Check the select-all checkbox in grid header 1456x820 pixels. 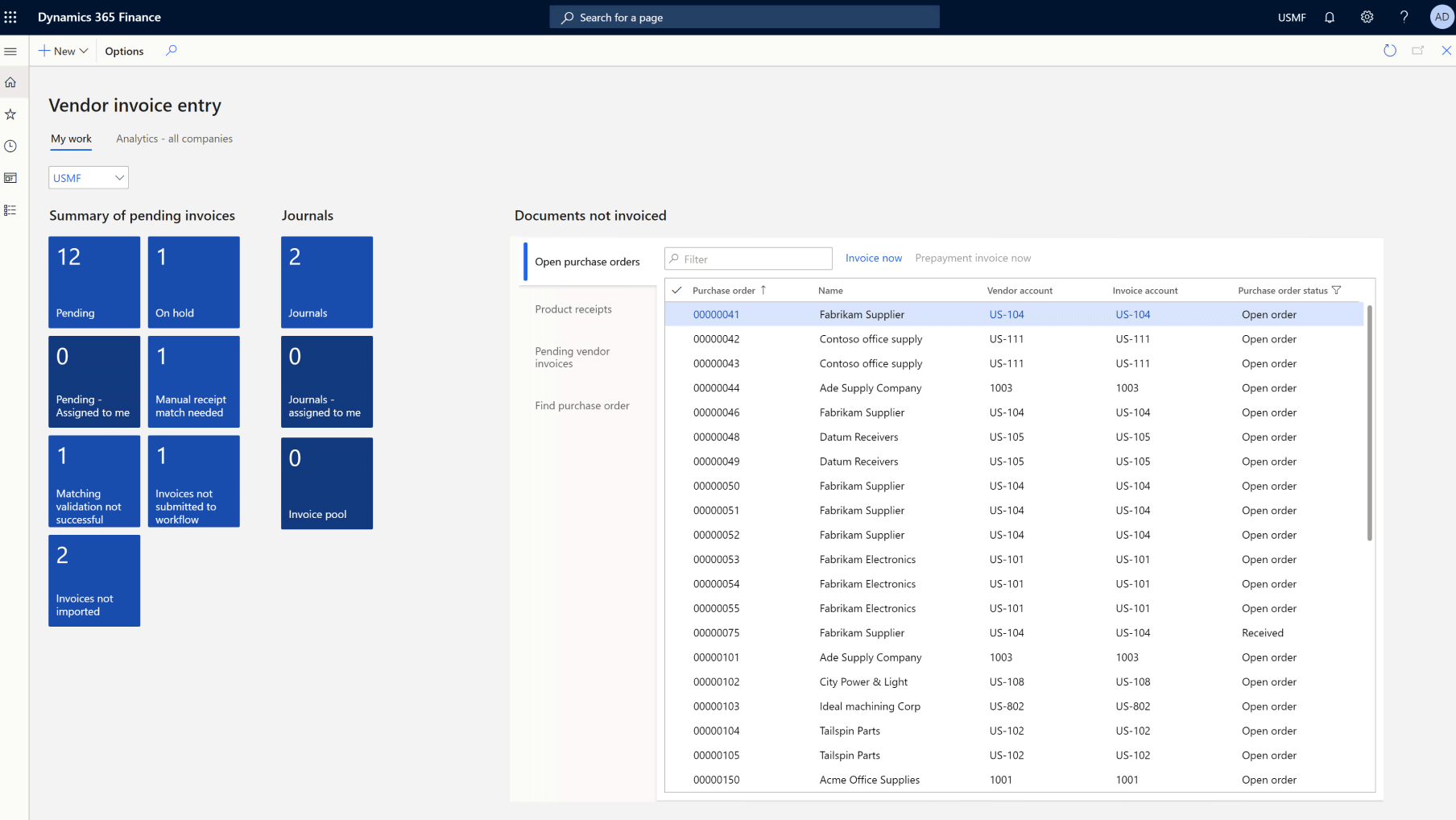tap(677, 290)
